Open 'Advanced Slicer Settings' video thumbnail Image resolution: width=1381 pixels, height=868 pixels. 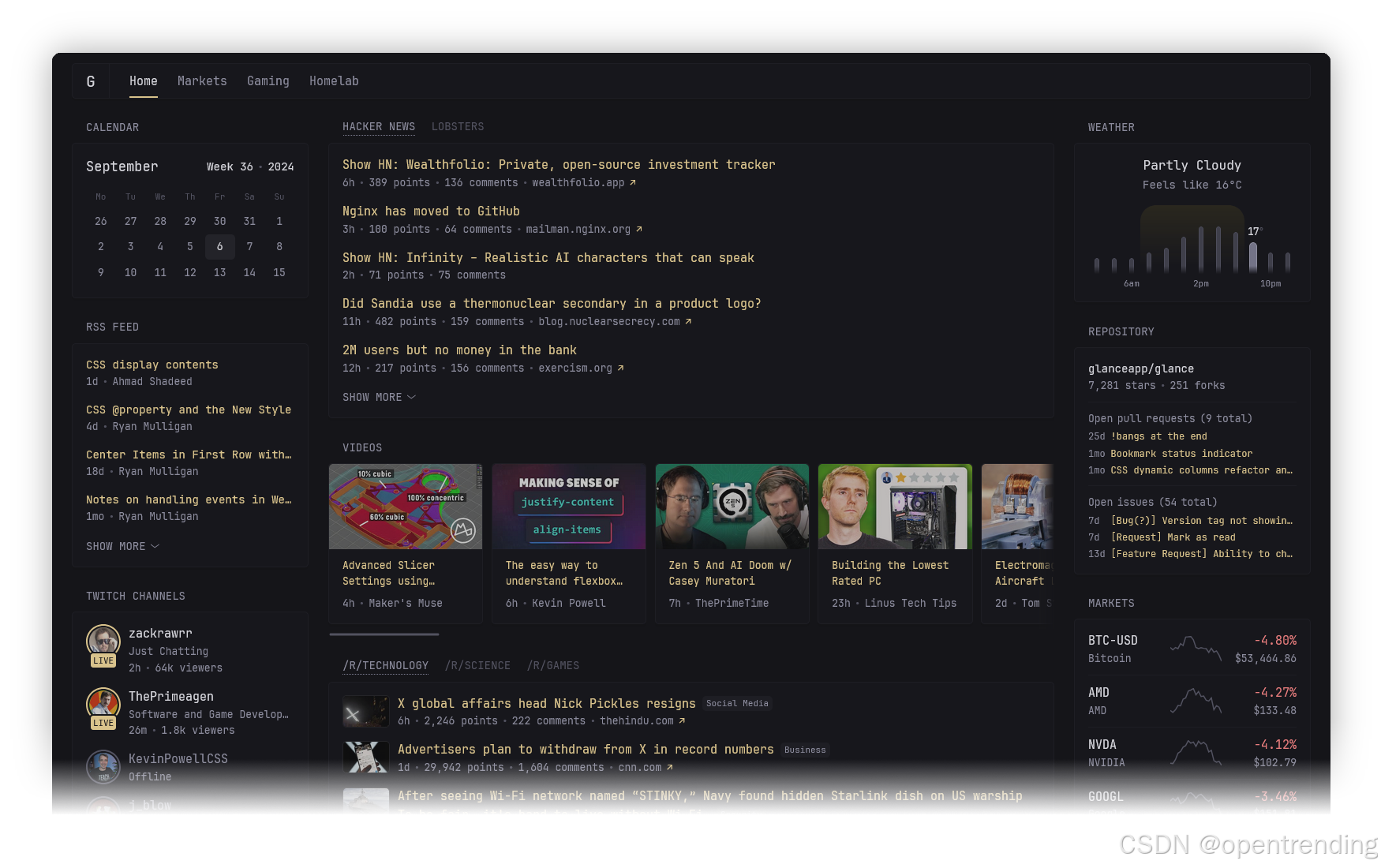[406, 507]
